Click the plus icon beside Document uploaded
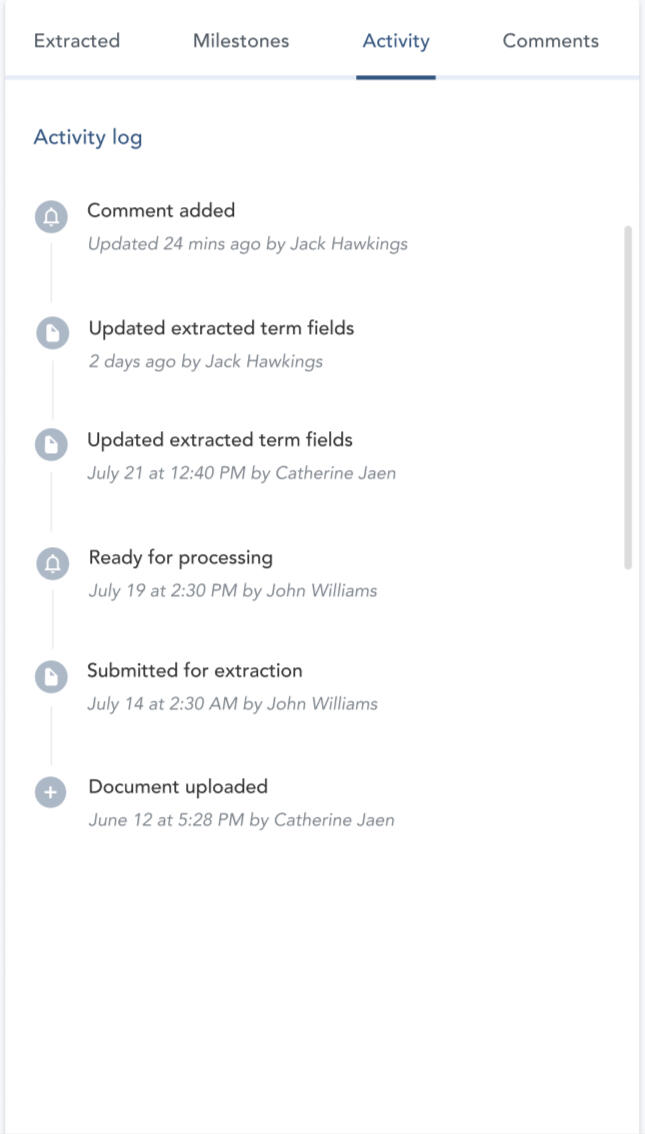This screenshot has height=1134, width=645. click(52, 793)
